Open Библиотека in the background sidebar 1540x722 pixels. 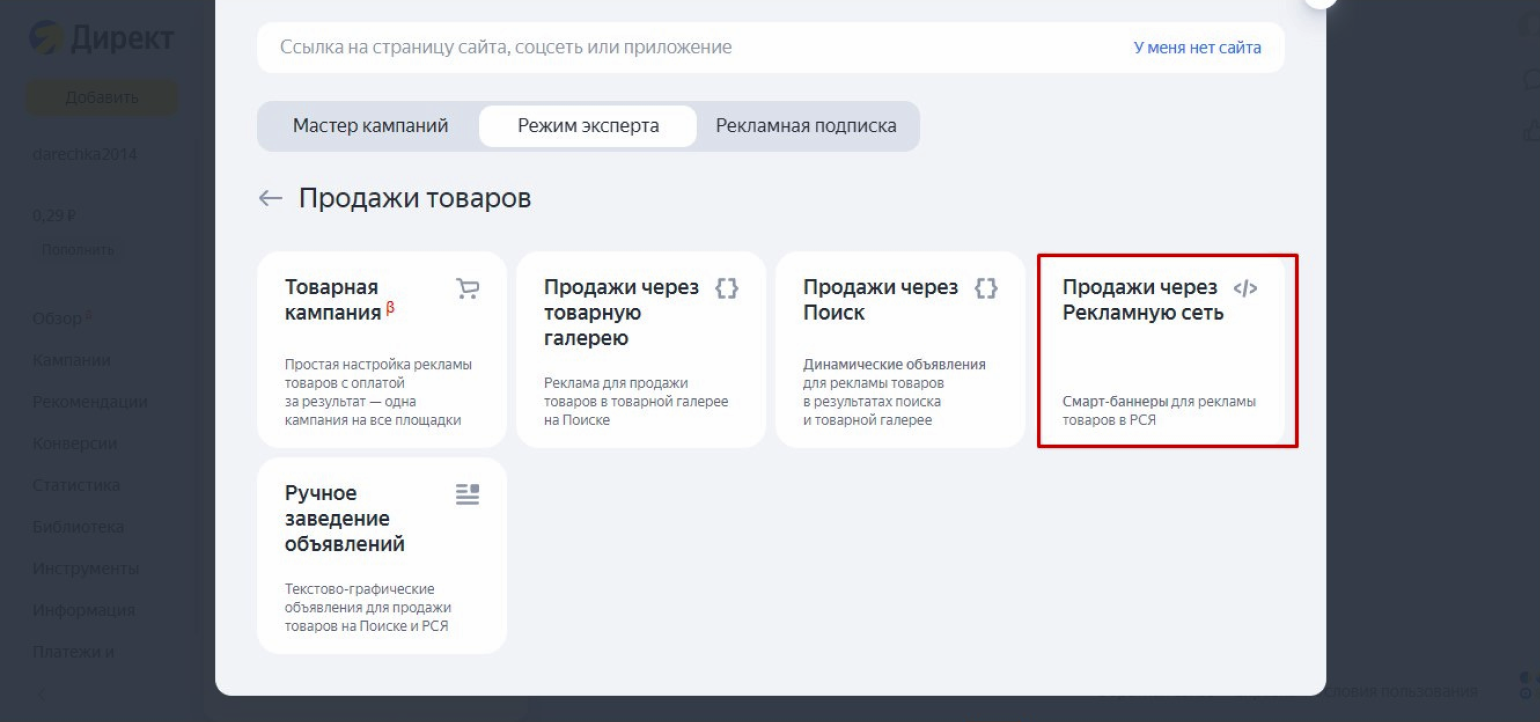78,527
